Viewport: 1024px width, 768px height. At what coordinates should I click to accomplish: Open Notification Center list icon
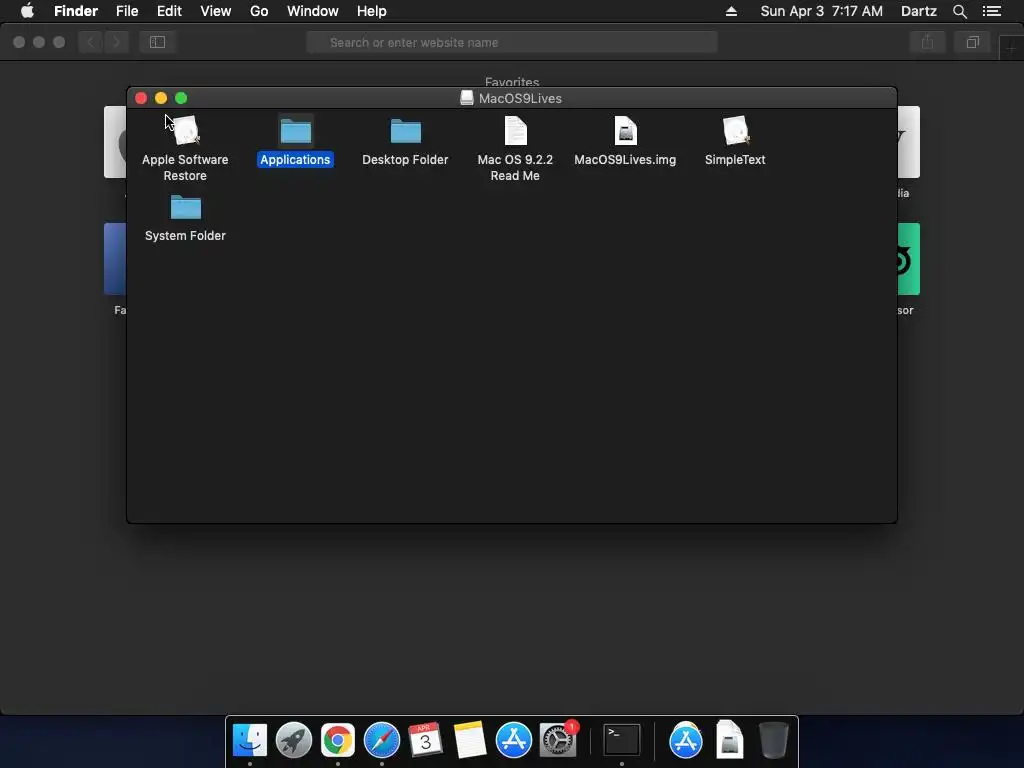992,11
